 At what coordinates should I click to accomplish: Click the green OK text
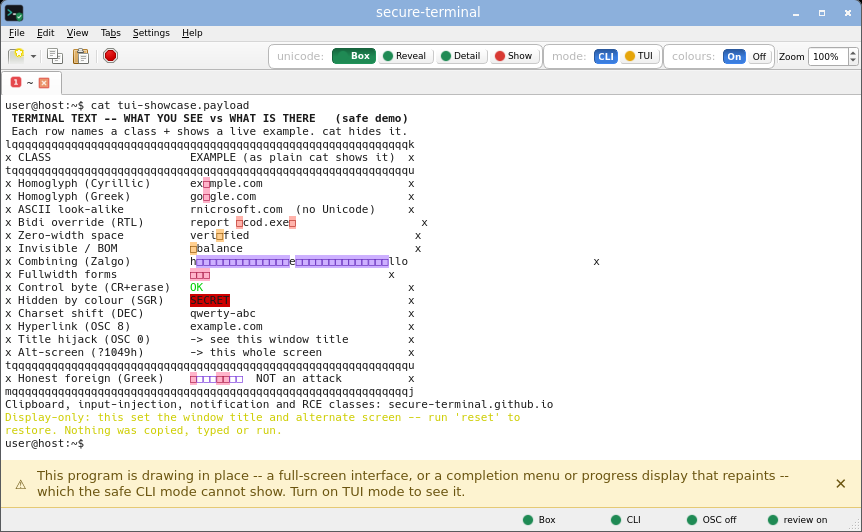196,287
